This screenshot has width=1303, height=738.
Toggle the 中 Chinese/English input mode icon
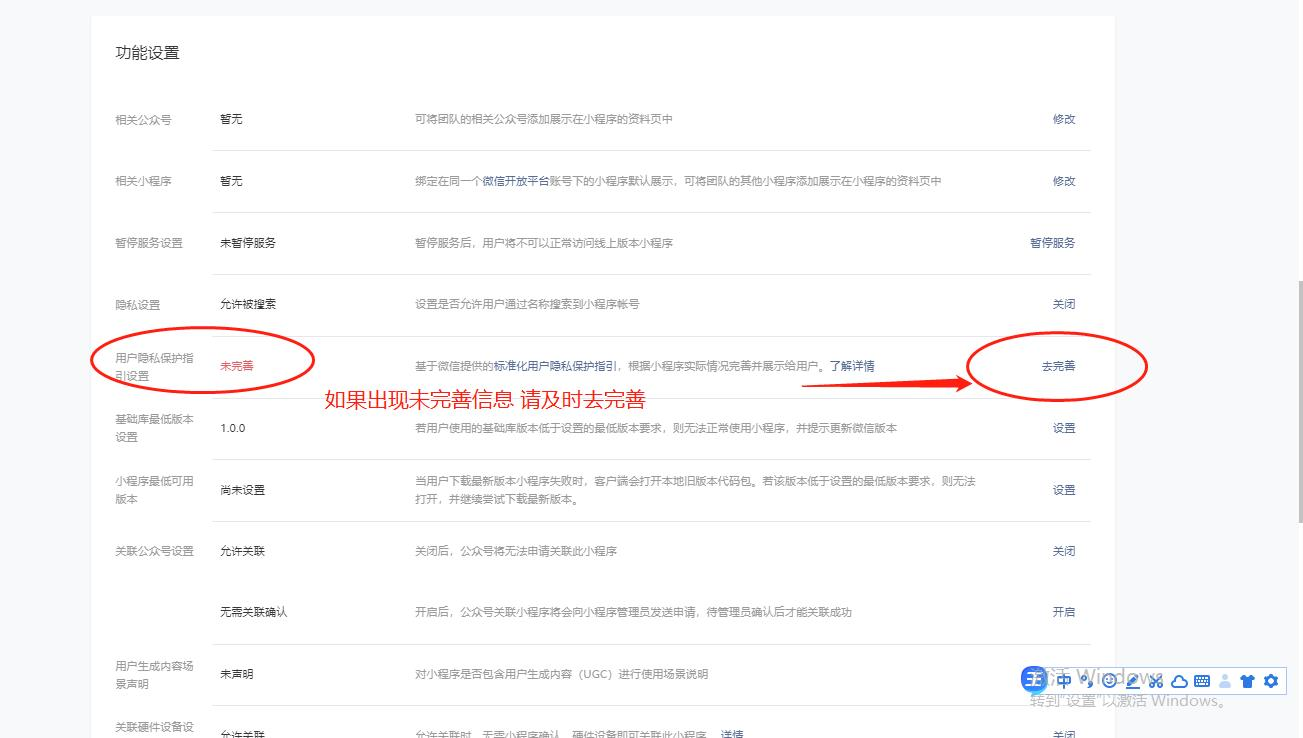tap(1064, 681)
